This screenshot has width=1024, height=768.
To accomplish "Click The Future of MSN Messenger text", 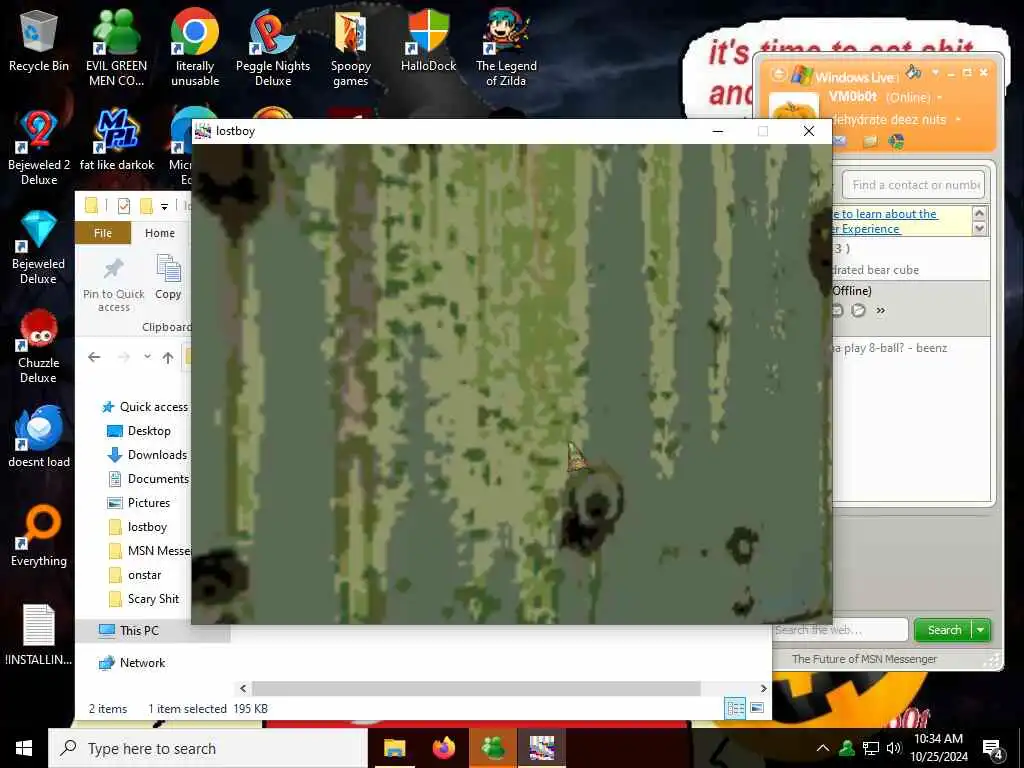I will click(864, 659).
